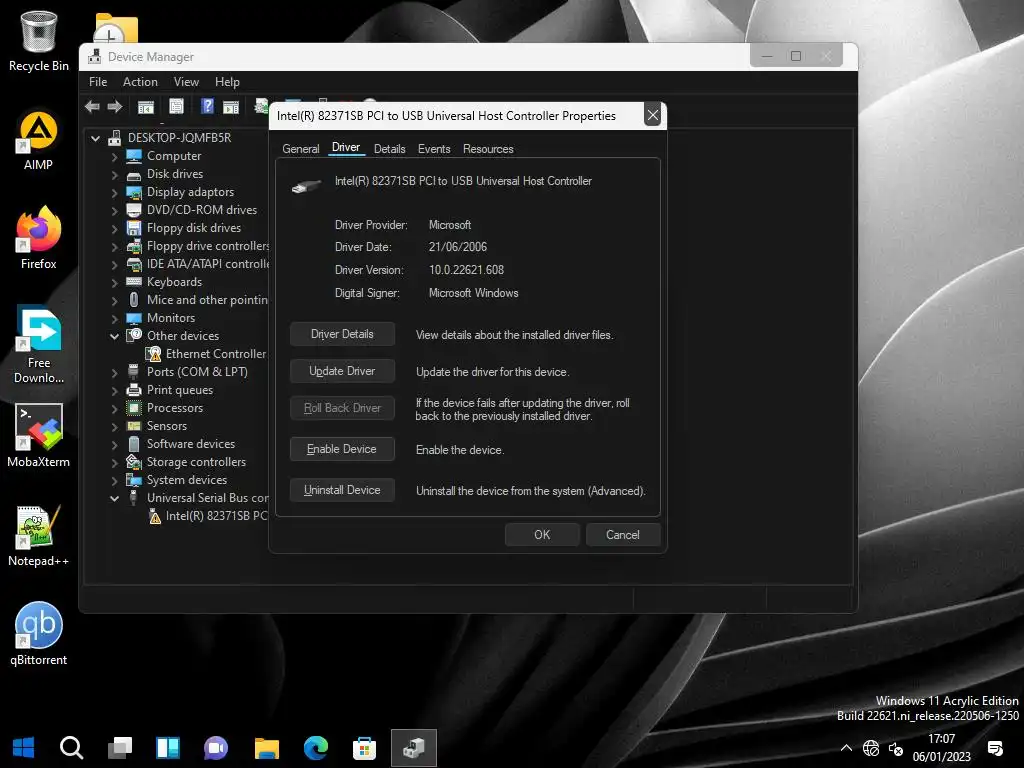The image size is (1024, 768).
Task: Switch to the Details tab
Action: [389, 149]
